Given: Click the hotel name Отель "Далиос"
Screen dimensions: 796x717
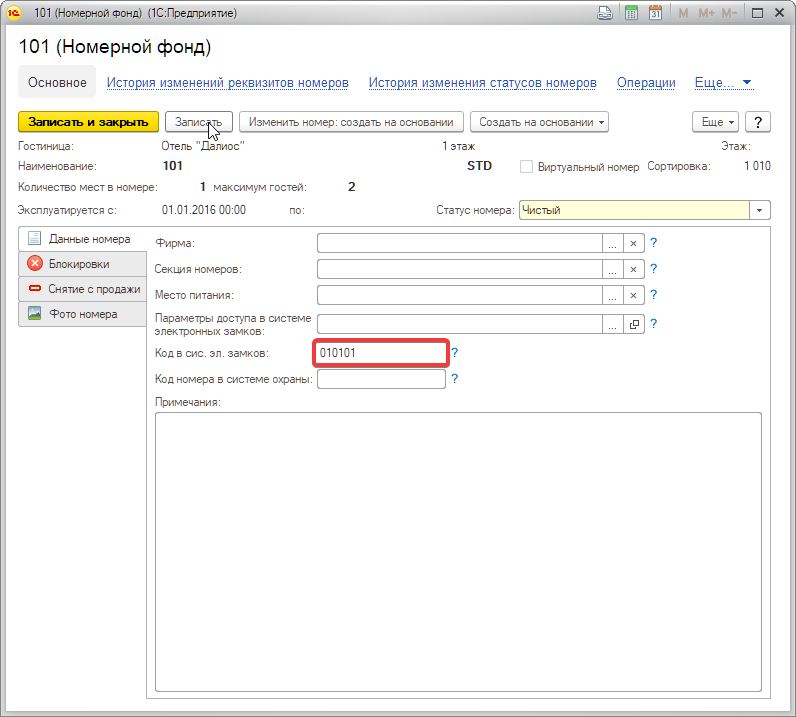Looking at the screenshot, I should (x=203, y=146).
